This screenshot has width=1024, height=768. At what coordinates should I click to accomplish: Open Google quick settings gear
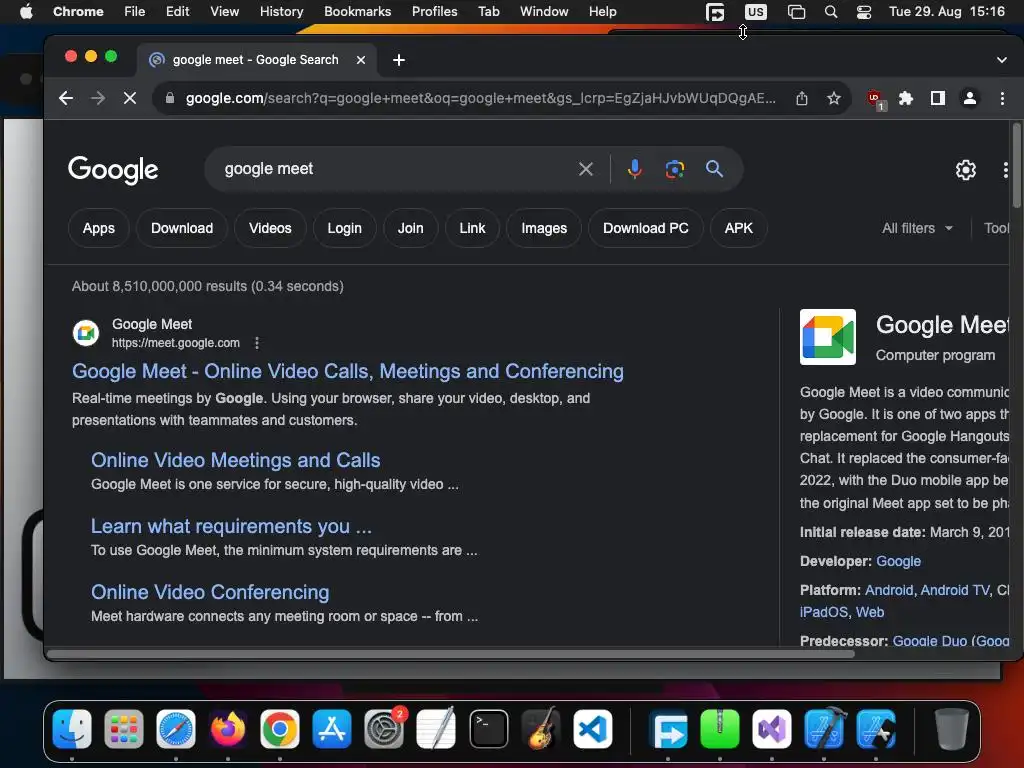coord(965,170)
